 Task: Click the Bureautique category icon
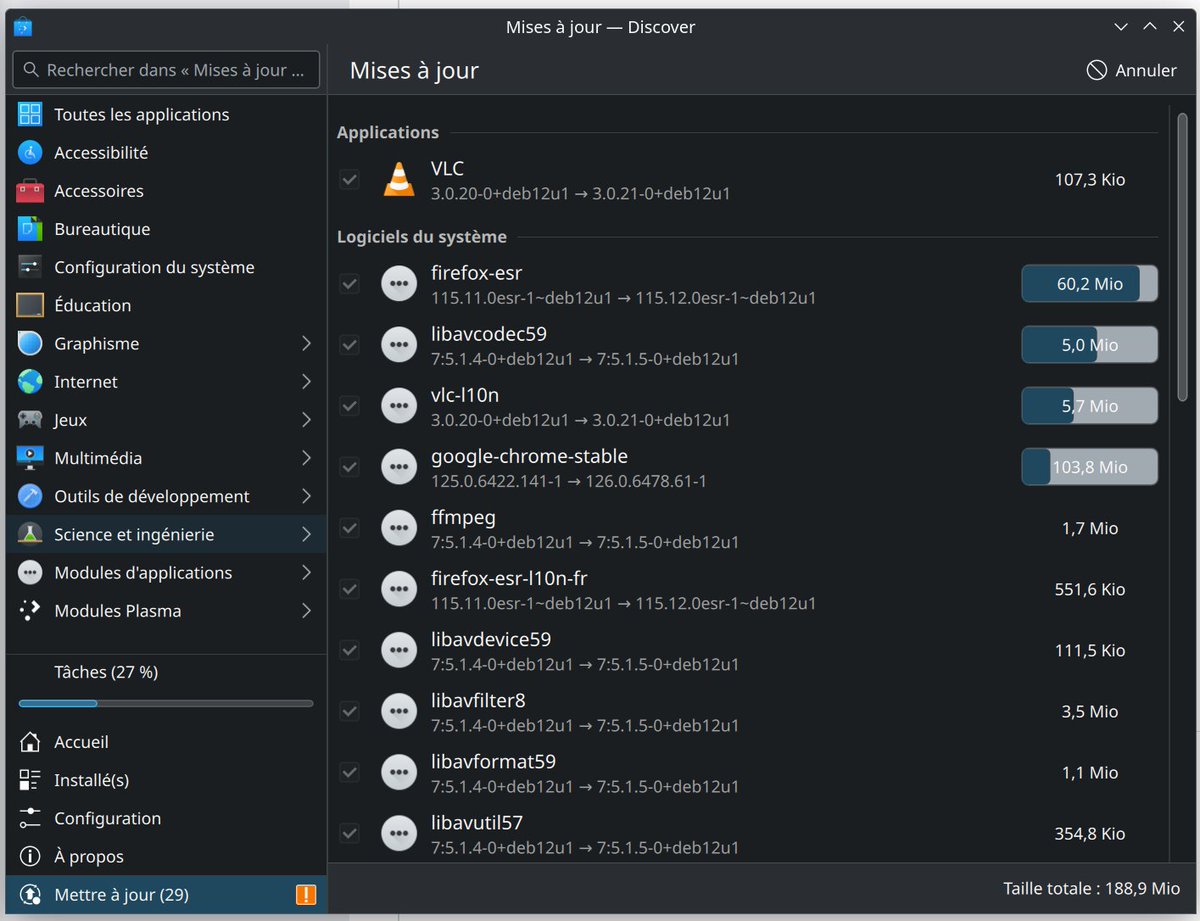coord(30,229)
